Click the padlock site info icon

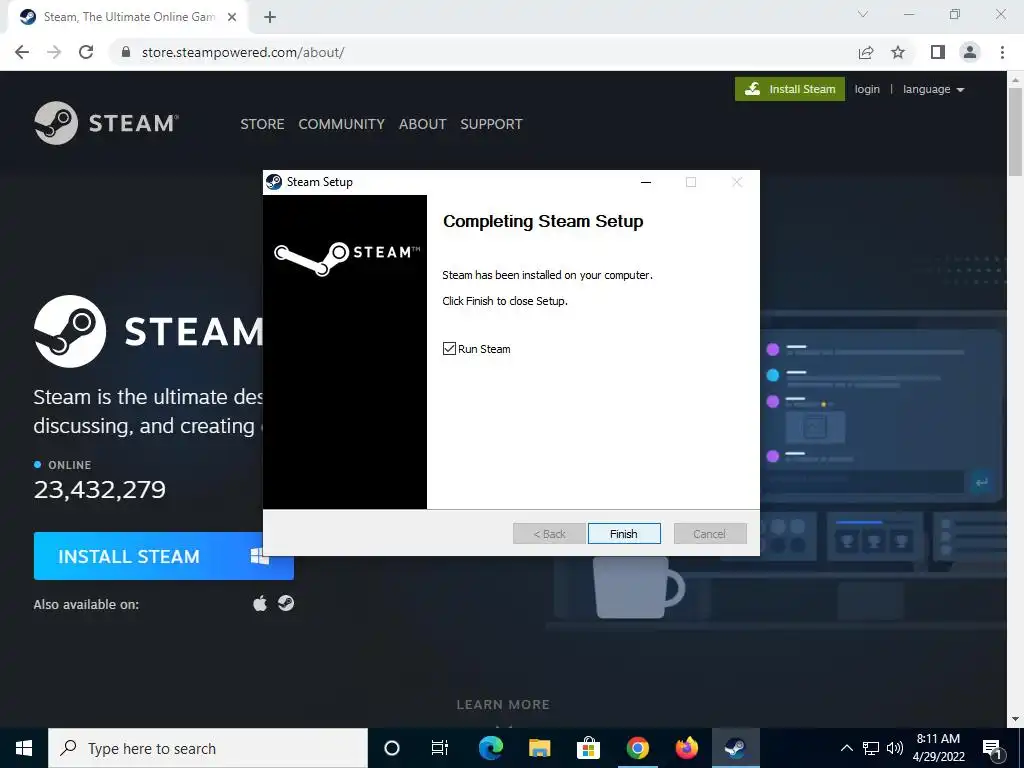click(x=126, y=52)
